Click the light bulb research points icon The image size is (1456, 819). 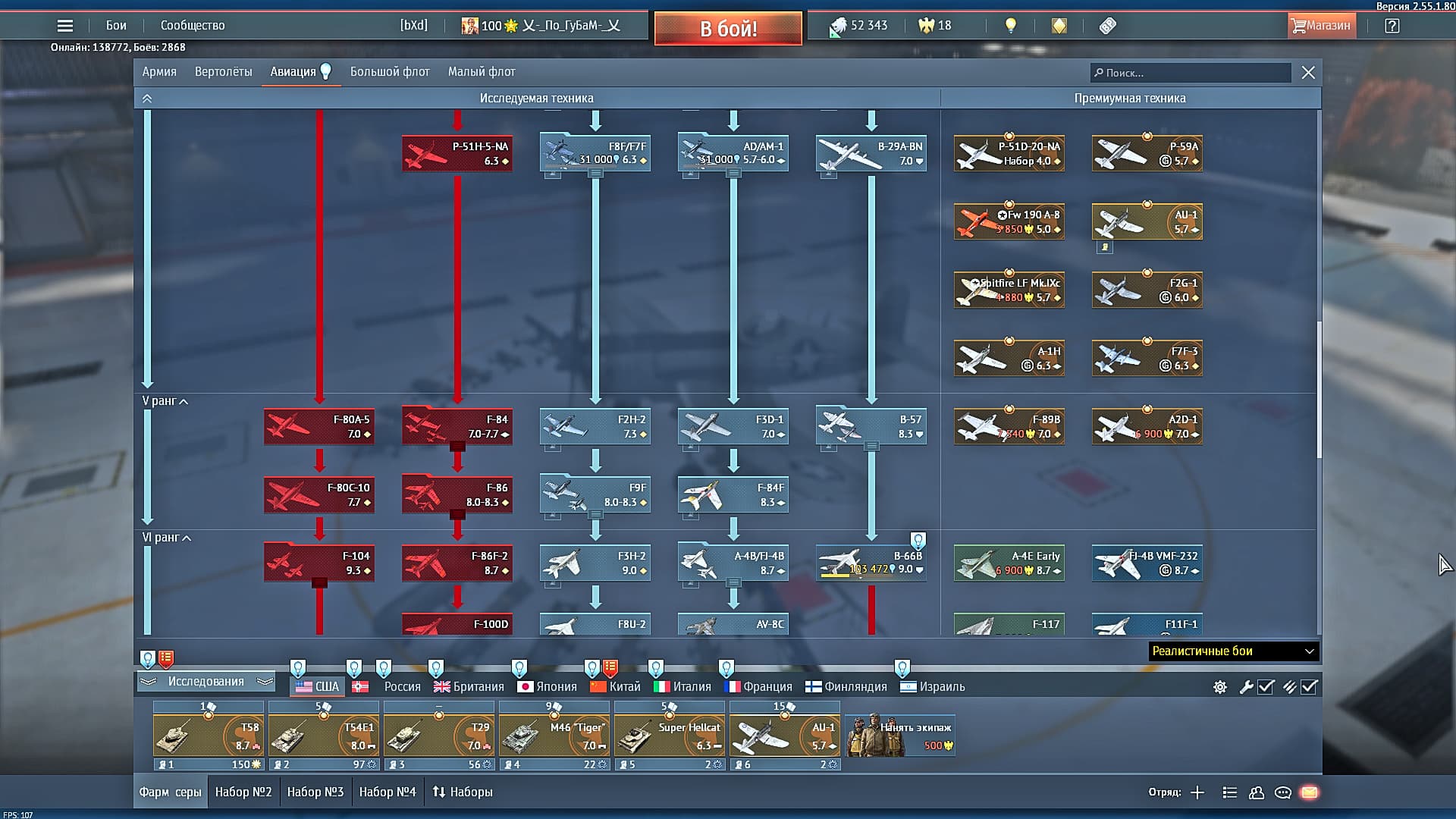coord(1010,26)
